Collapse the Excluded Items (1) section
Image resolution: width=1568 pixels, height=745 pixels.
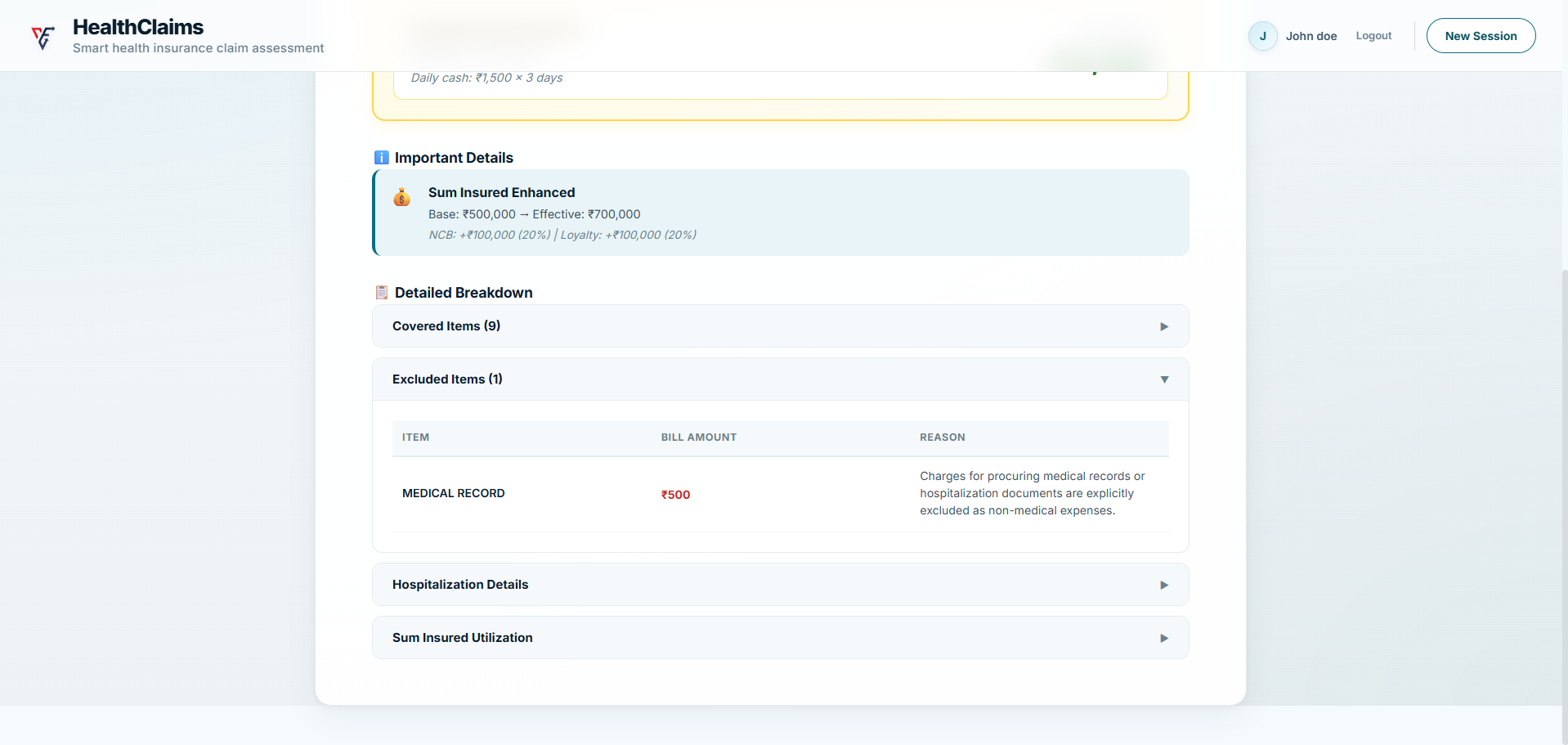[x=780, y=379]
